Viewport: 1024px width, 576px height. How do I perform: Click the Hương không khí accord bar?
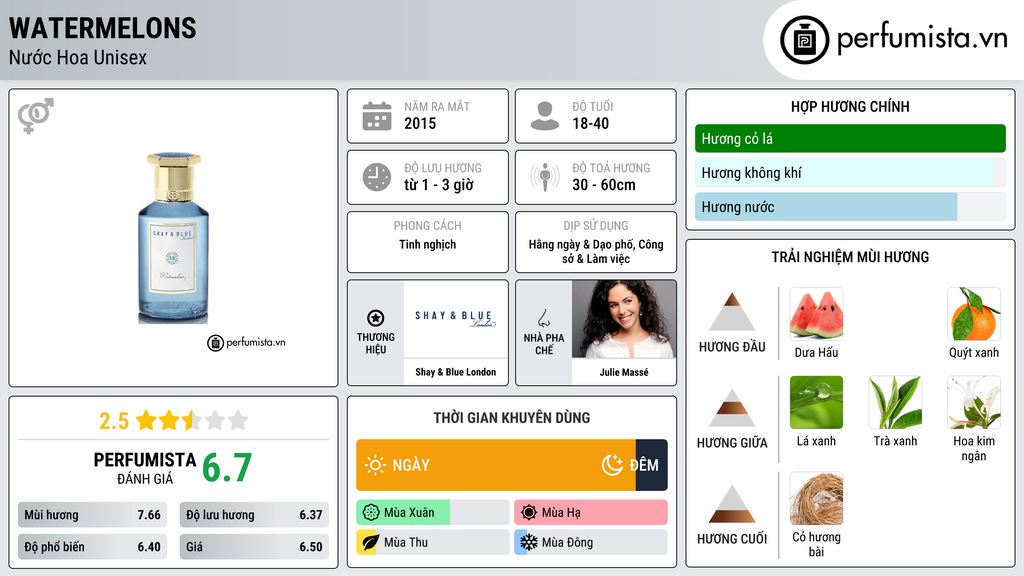click(850, 173)
